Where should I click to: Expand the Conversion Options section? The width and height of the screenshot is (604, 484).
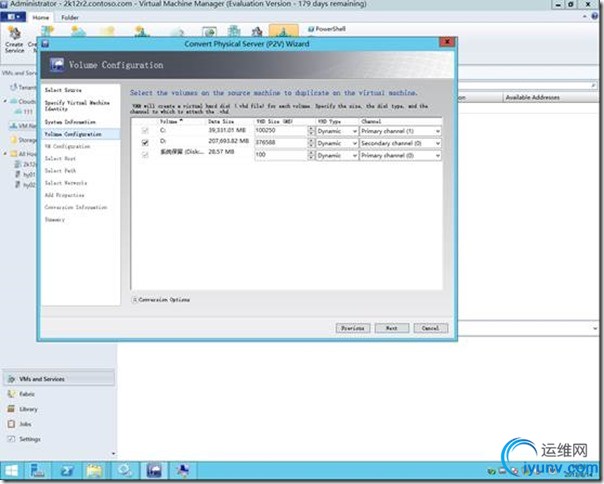click(x=134, y=299)
